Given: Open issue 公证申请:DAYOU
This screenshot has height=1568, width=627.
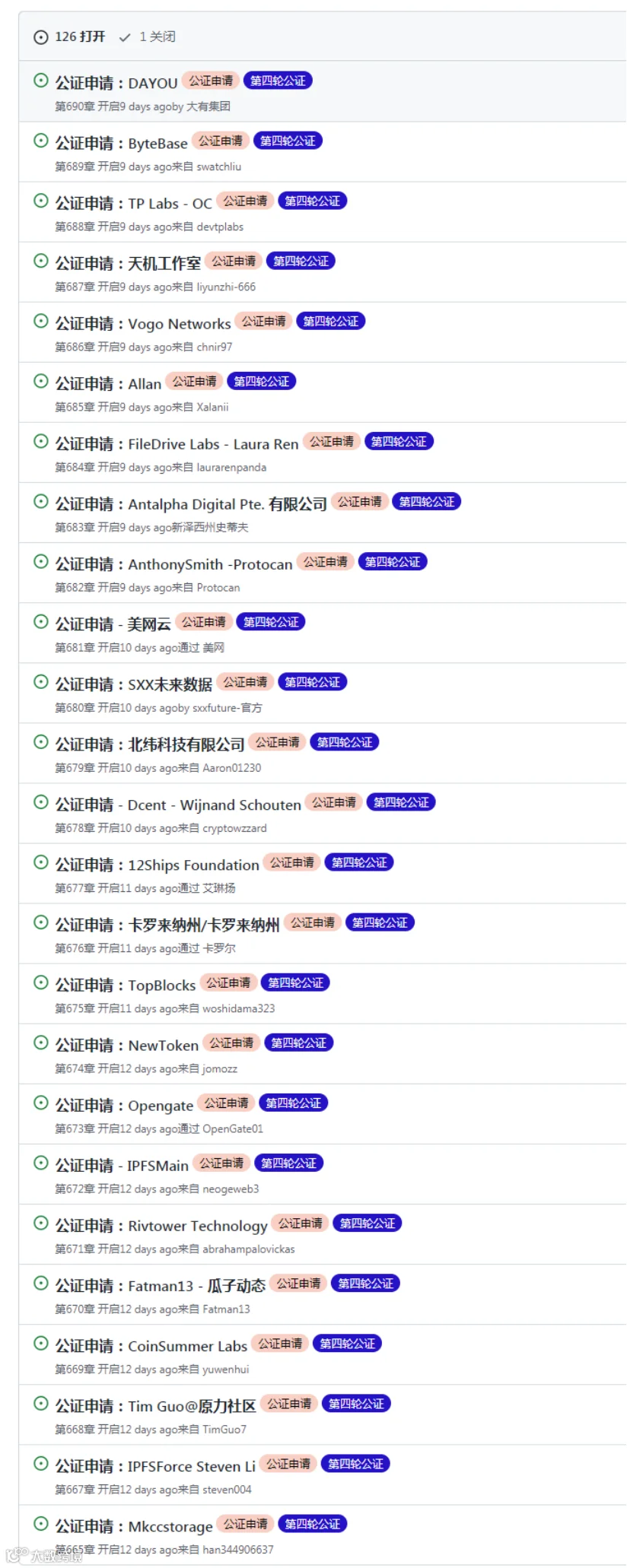Looking at the screenshot, I should 116,83.
